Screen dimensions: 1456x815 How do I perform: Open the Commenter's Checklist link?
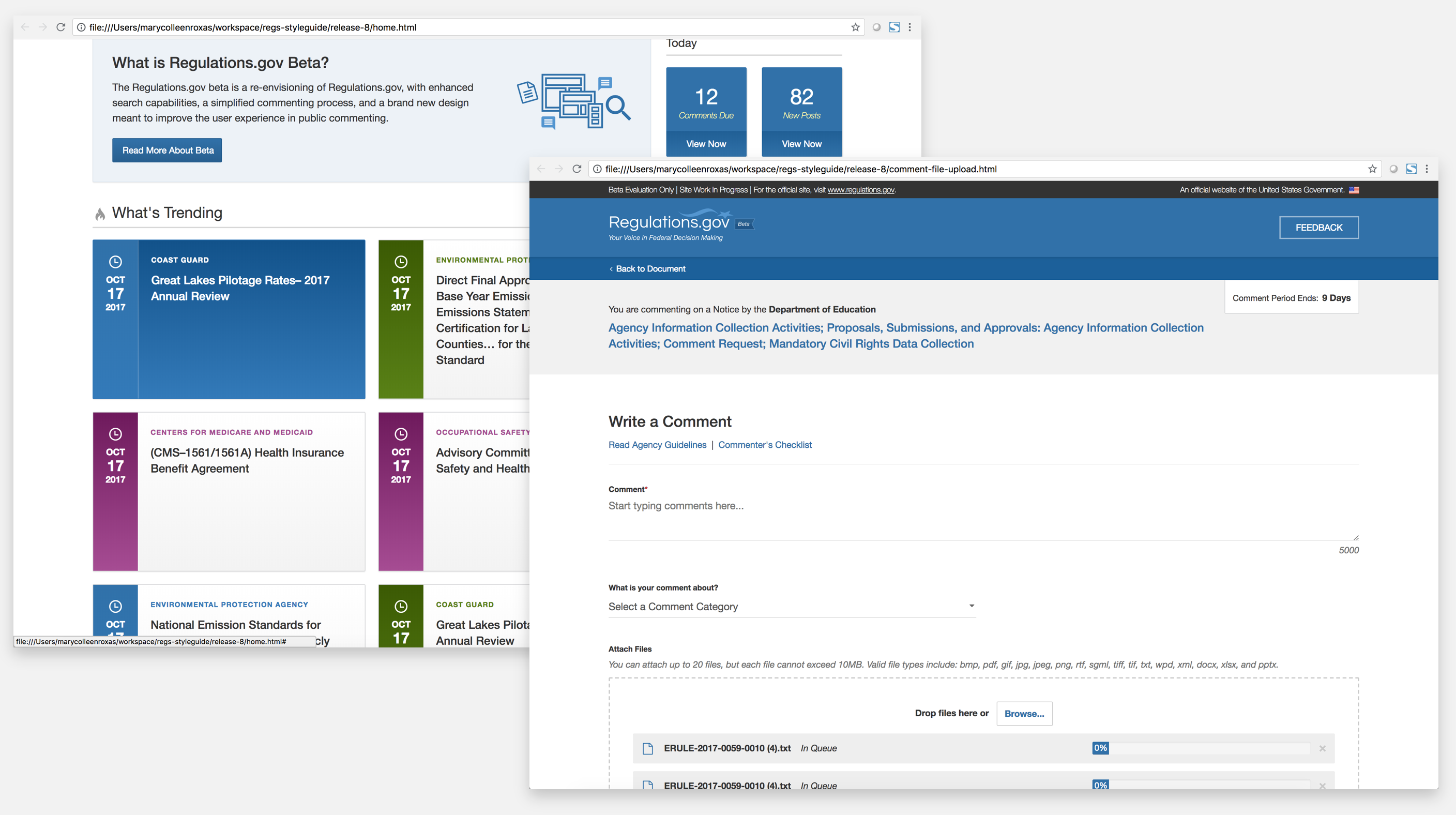(x=765, y=445)
